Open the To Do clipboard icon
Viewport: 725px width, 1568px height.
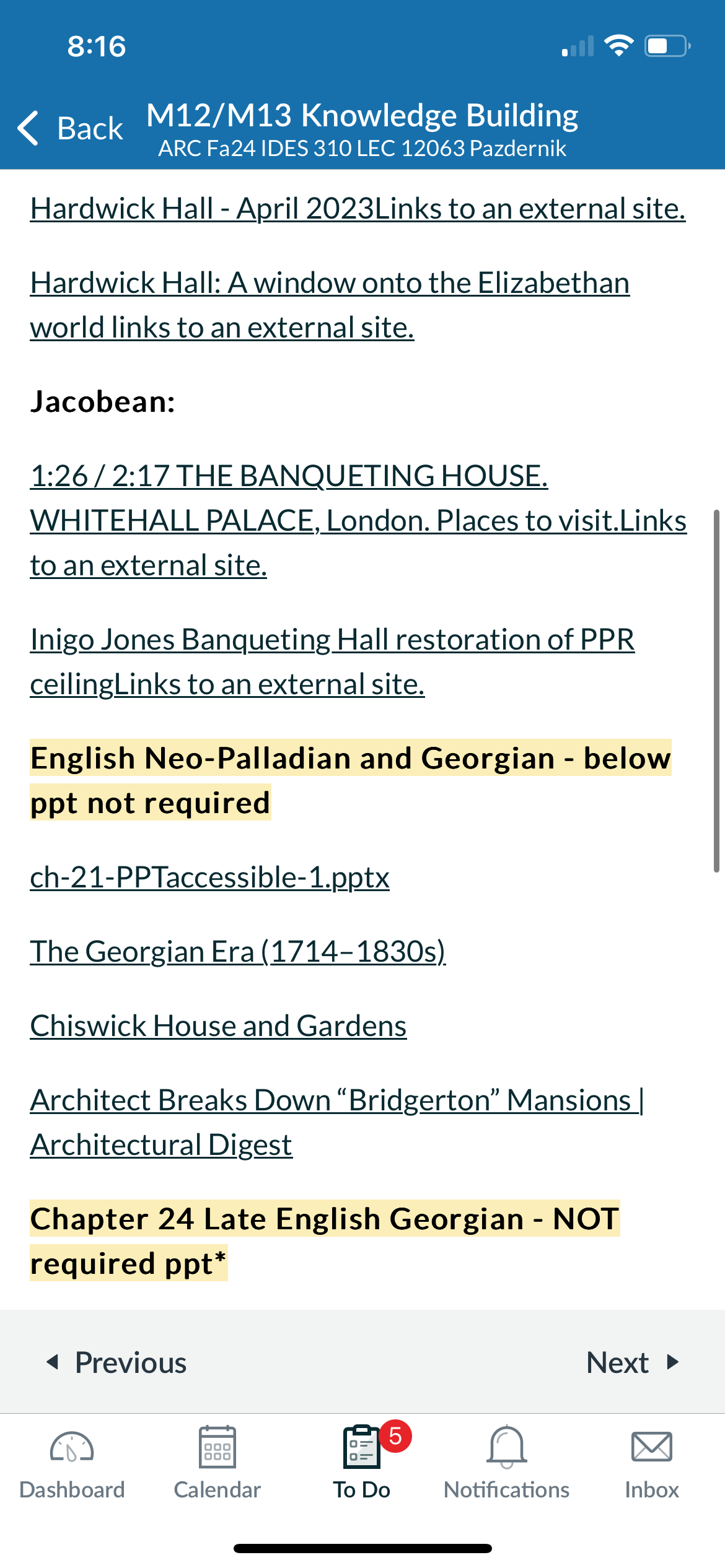362,1447
